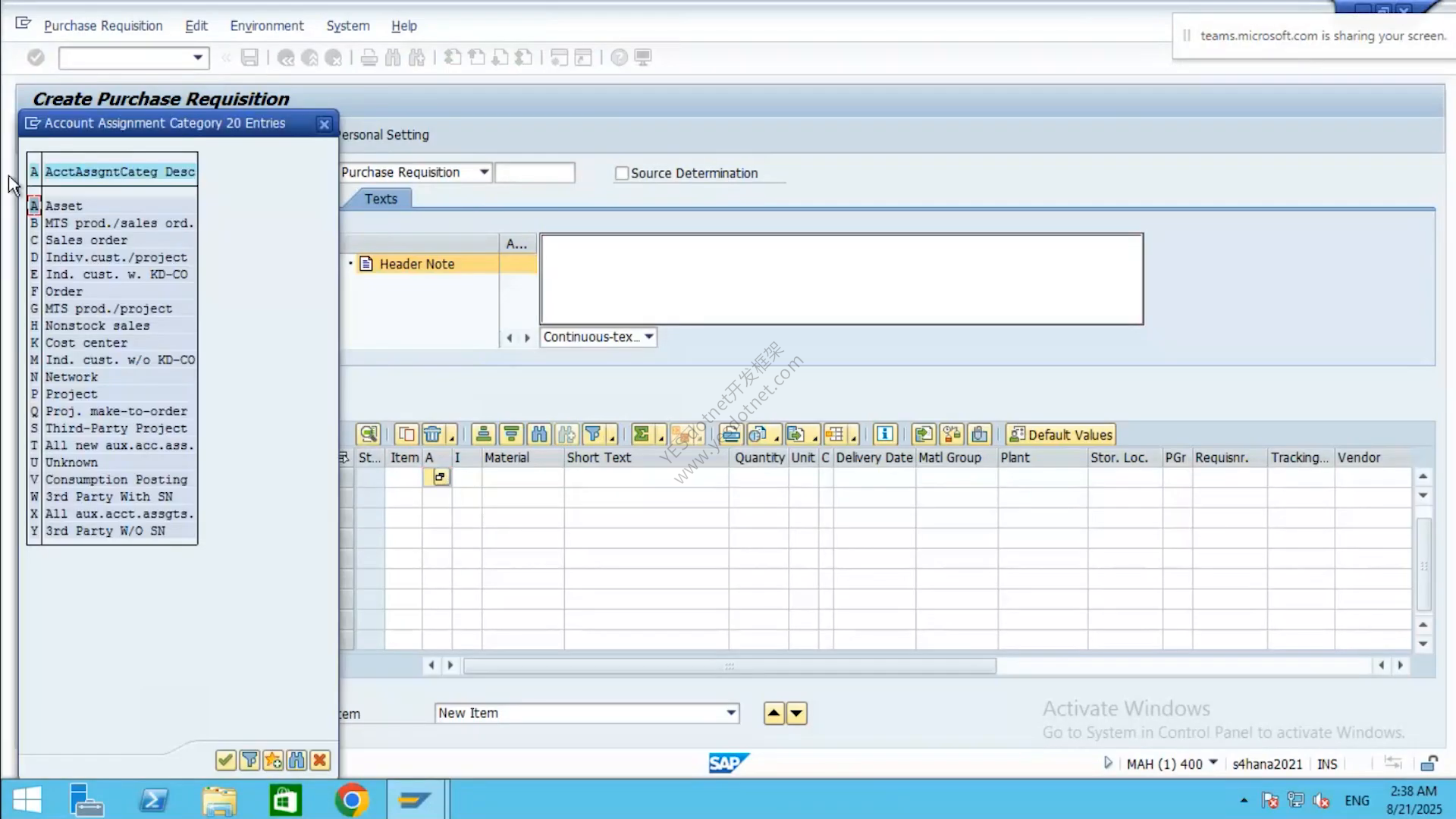Viewport: 1456px width, 819px height.
Task: Click the blue Information icon
Action: click(x=885, y=435)
